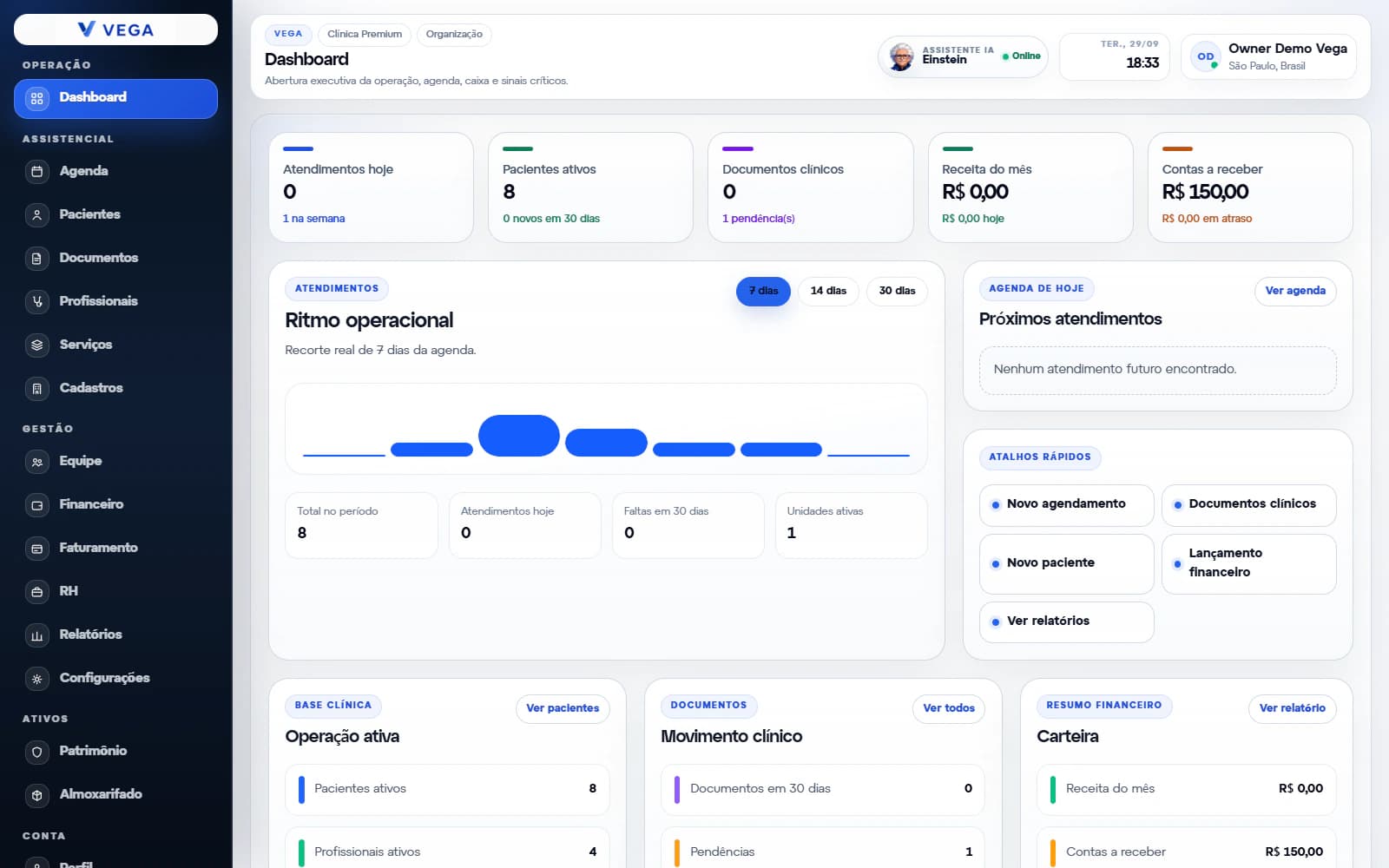Image resolution: width=1389 pixels, height=868 pixels.
Task: Click the Documentos file icon
Action: pyautogui.click(x=36, y=258)
